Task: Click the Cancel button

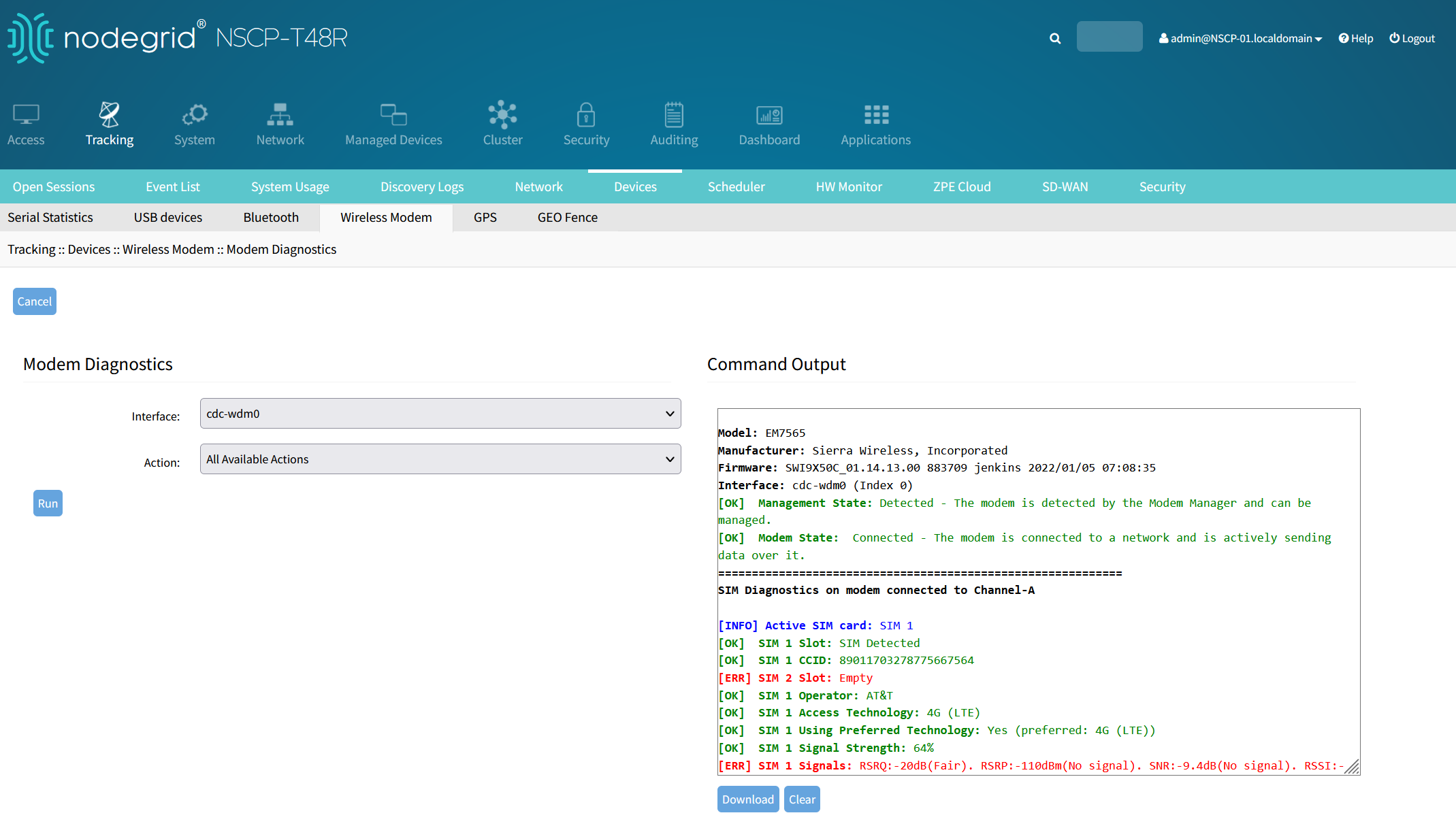Action: click(x=35, y=301)
